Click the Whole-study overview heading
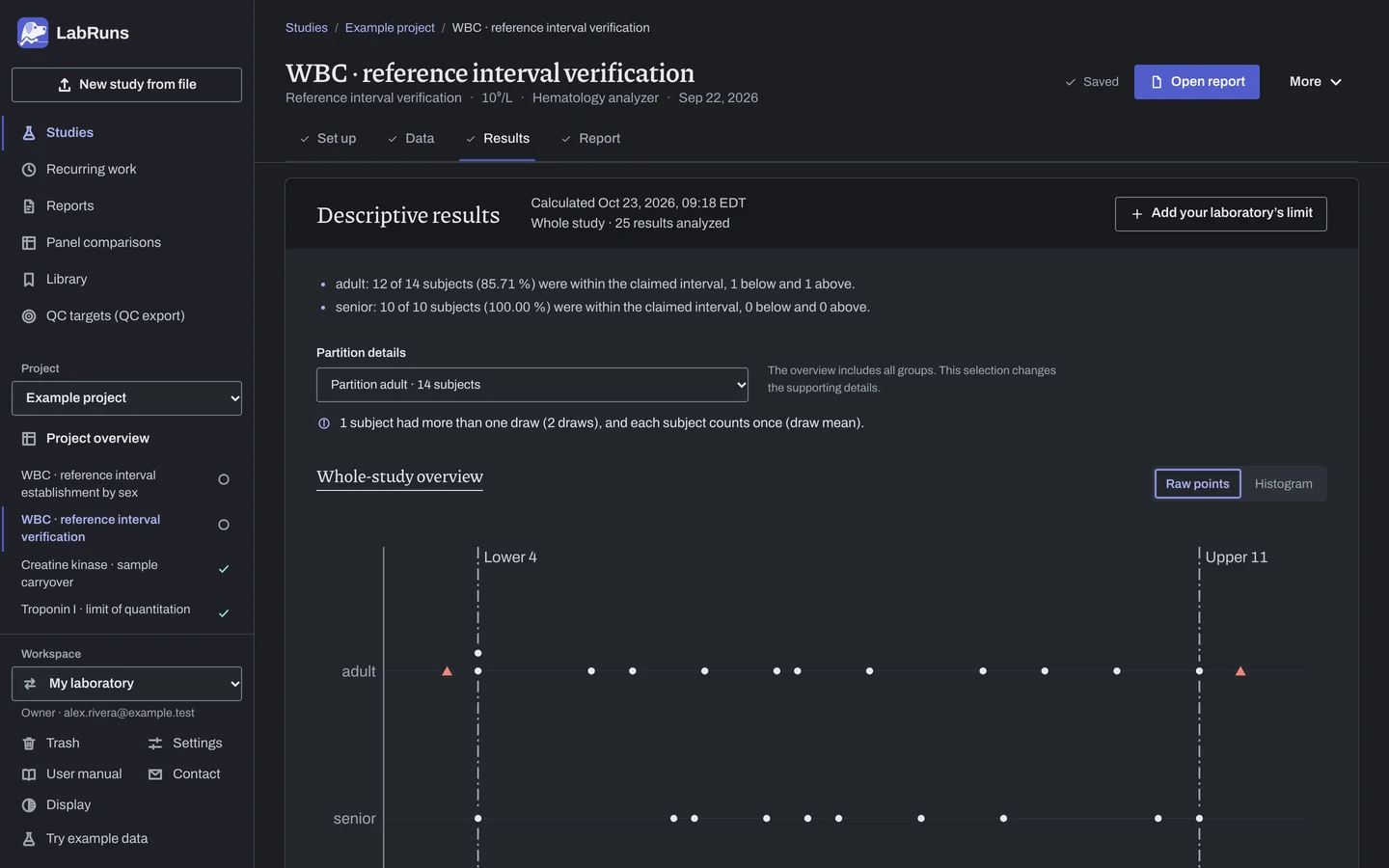This screenshot has height=868, width=1389. point(399,476)
